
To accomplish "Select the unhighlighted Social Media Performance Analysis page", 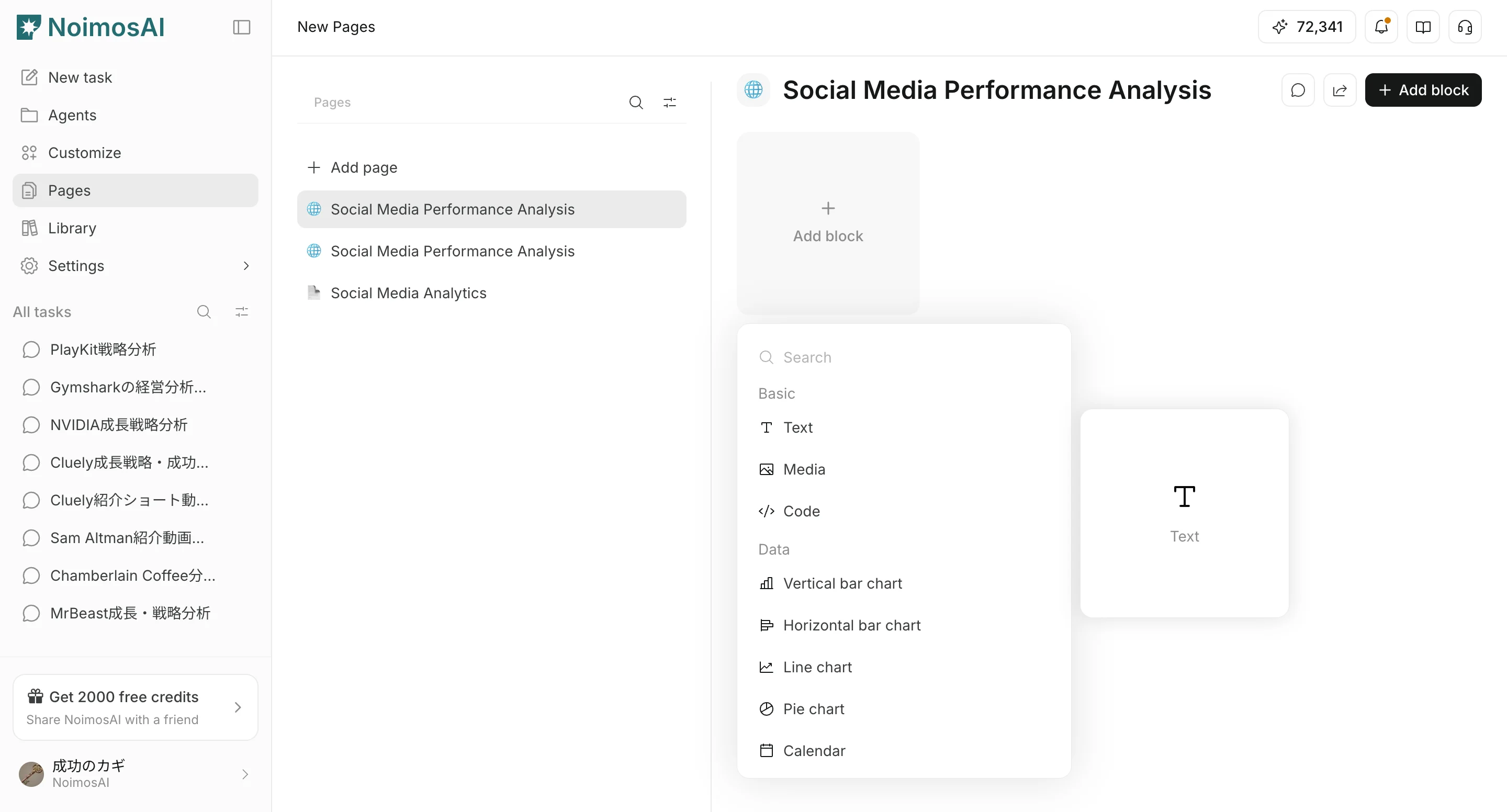I will point(491,251).
